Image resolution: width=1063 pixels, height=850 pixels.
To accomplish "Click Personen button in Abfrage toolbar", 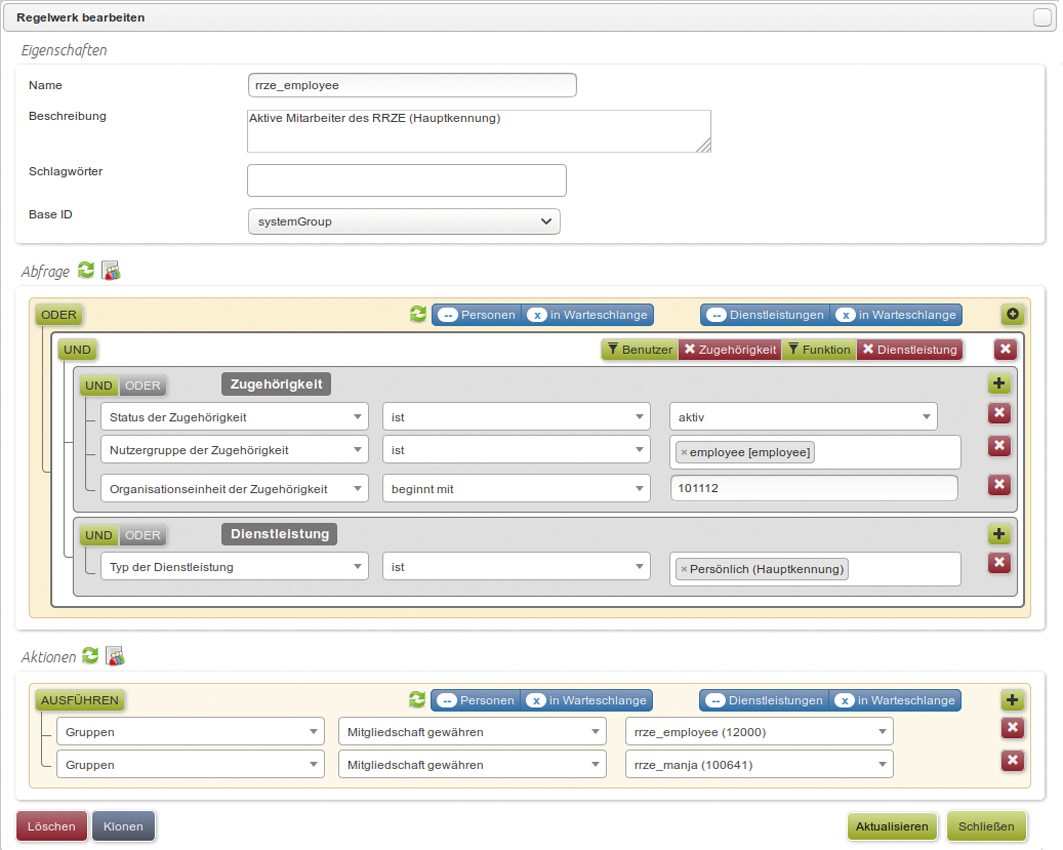I will pos(477,315).
